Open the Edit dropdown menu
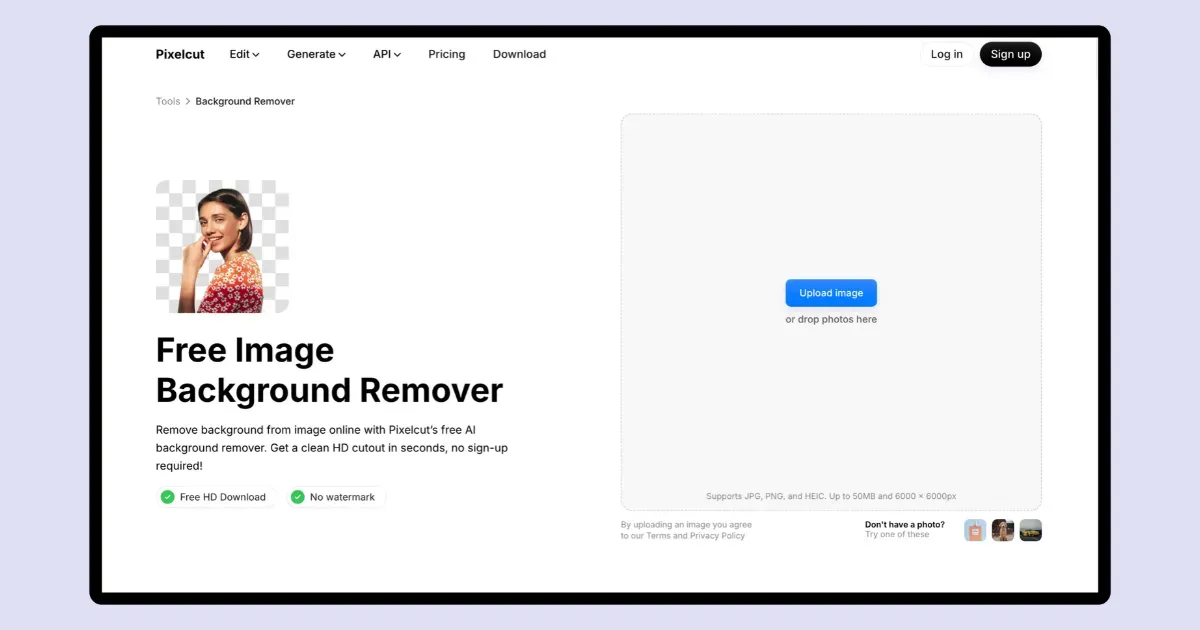The width and height of the screenshot is (1200, 630). pos(244,54)
